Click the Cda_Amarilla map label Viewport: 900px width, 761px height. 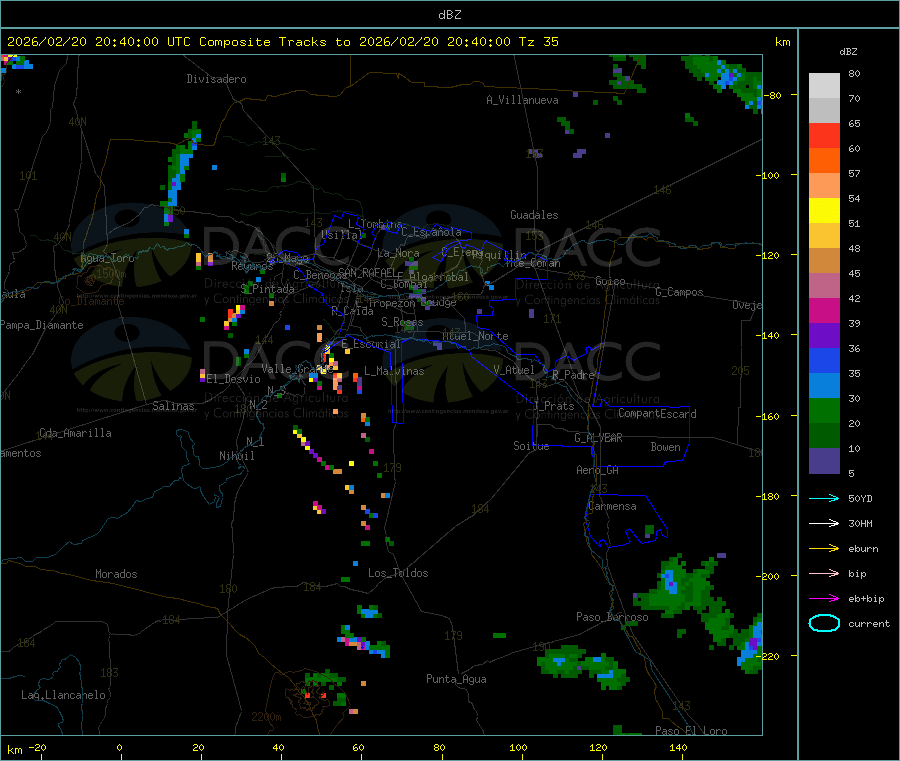(75, 433)
